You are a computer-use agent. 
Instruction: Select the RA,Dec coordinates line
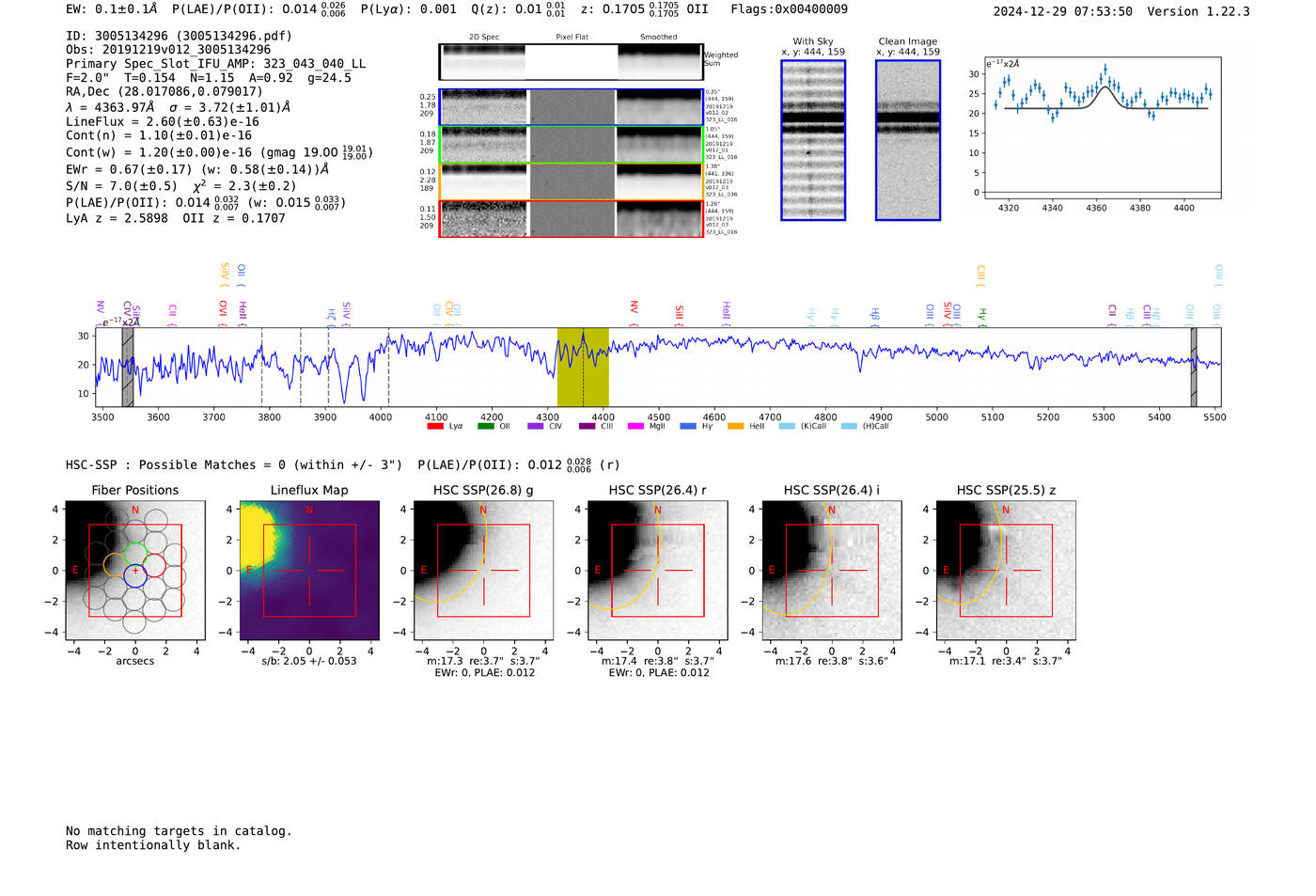[x=164, y=91]
